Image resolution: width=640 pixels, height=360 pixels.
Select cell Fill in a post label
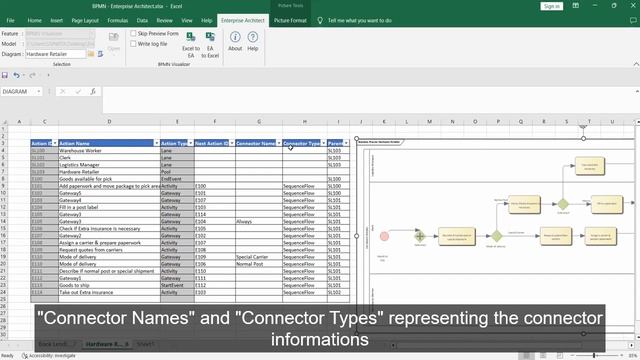coord(109,207)
